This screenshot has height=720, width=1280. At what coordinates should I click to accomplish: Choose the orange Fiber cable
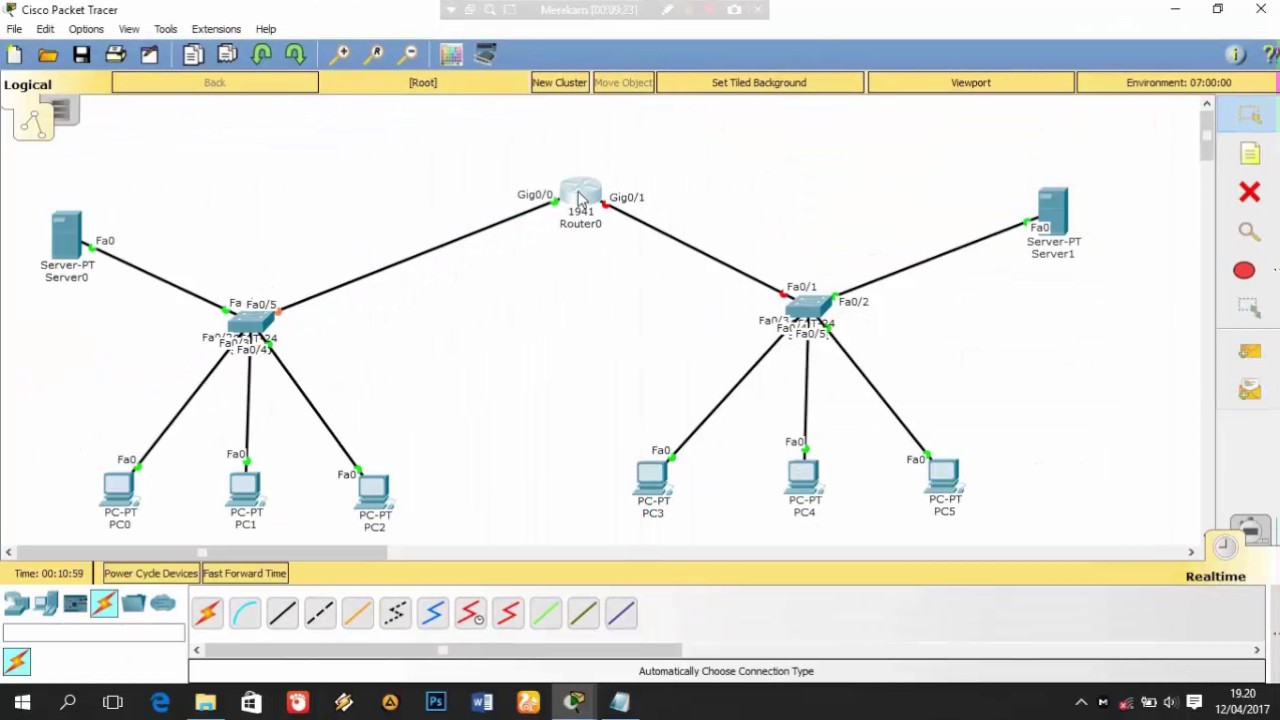tap(358, 613)
